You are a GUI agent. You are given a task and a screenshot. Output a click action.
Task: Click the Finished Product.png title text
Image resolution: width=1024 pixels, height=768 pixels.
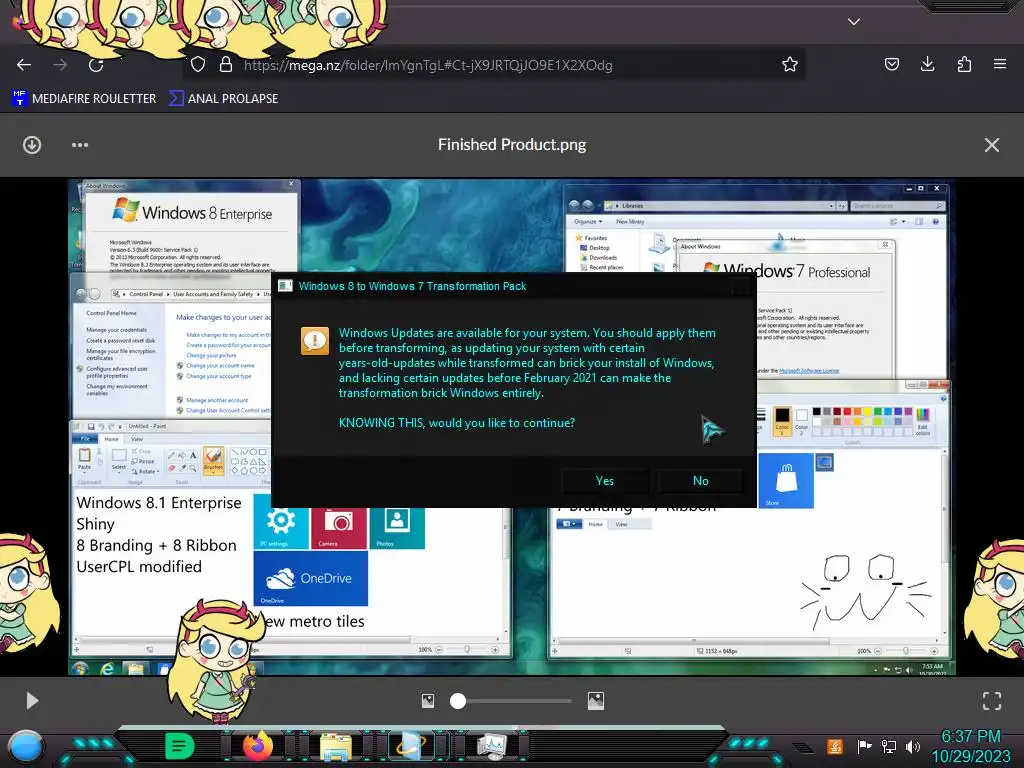(512, 144)
